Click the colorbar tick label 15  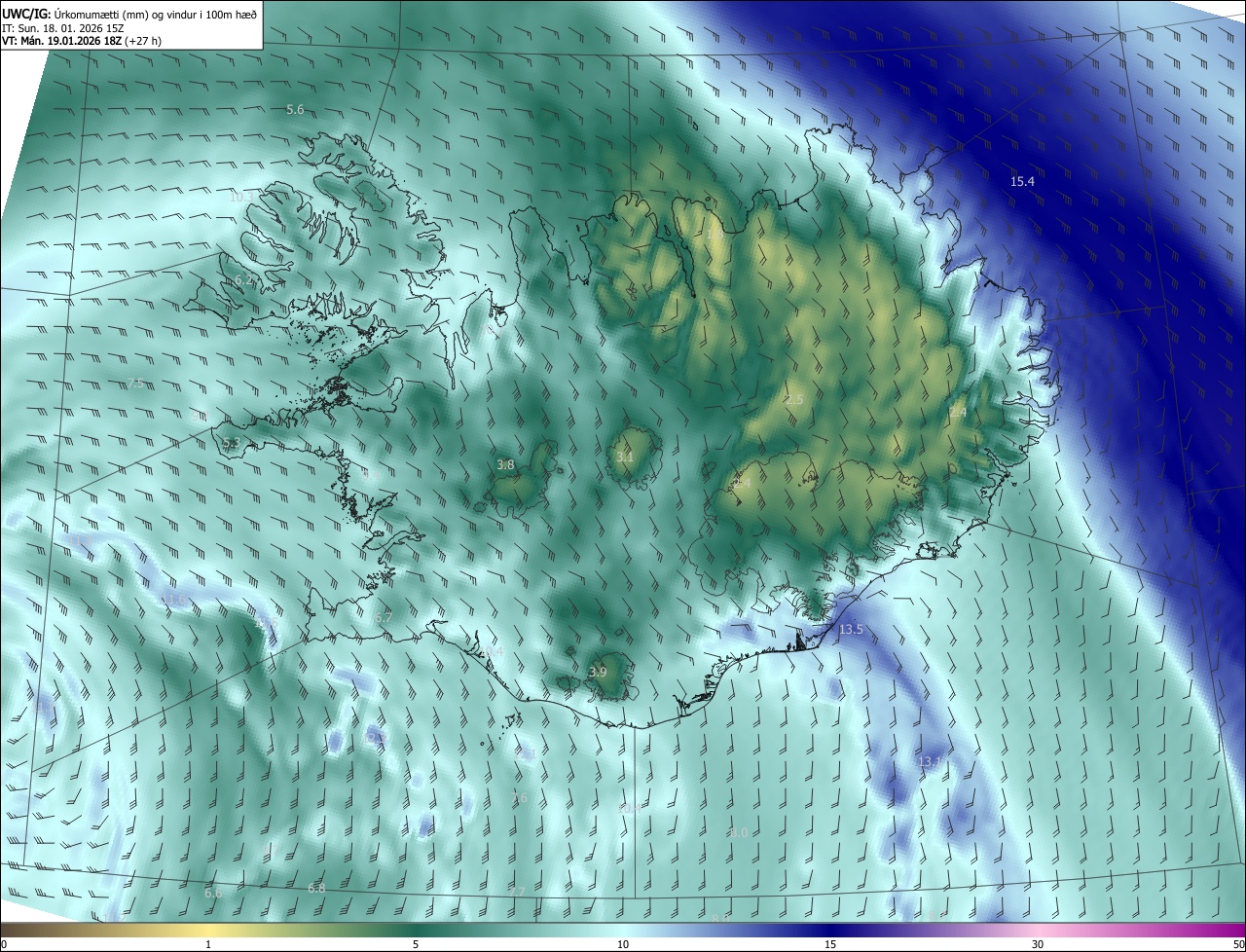[x=830, y=945]
